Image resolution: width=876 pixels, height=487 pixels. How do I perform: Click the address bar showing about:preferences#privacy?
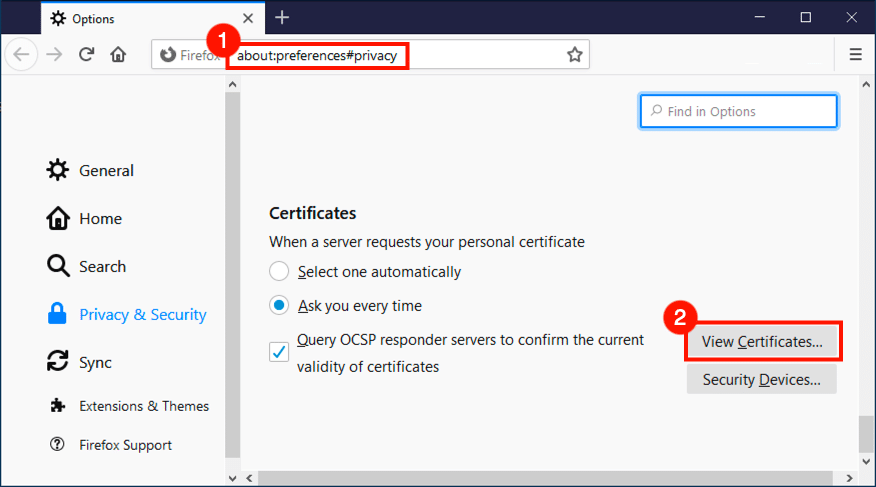click(317, 56)
